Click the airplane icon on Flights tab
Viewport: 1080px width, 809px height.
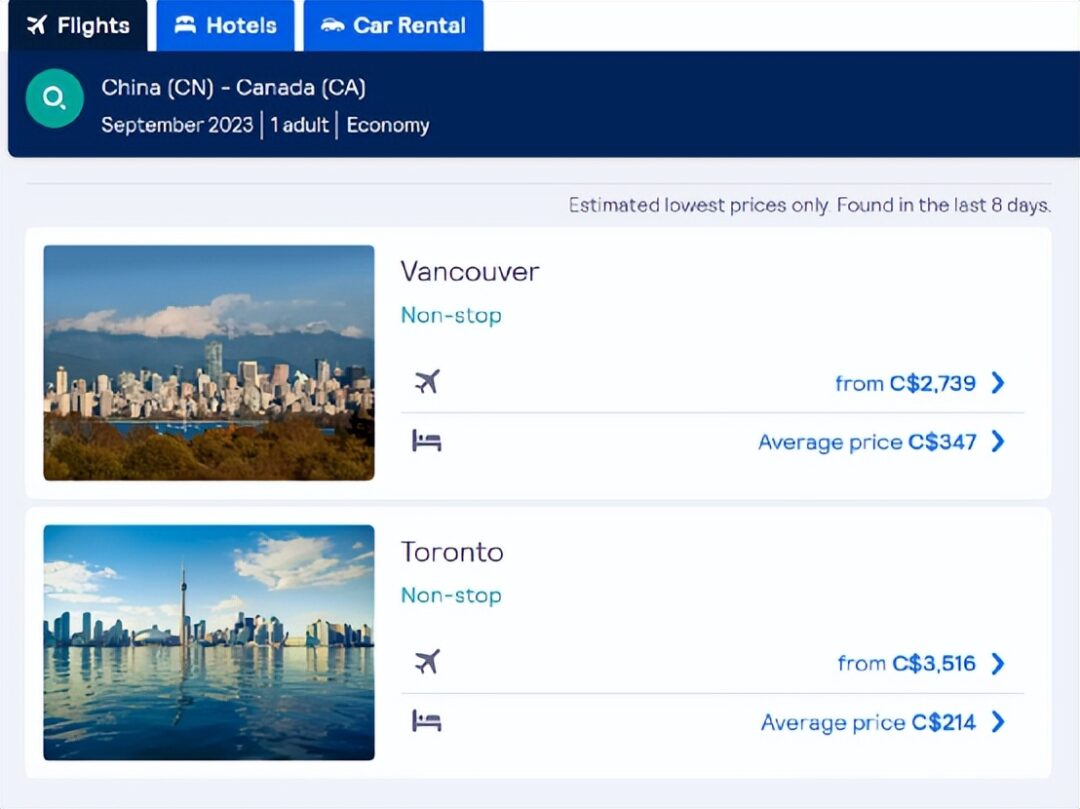pos(37,25)
